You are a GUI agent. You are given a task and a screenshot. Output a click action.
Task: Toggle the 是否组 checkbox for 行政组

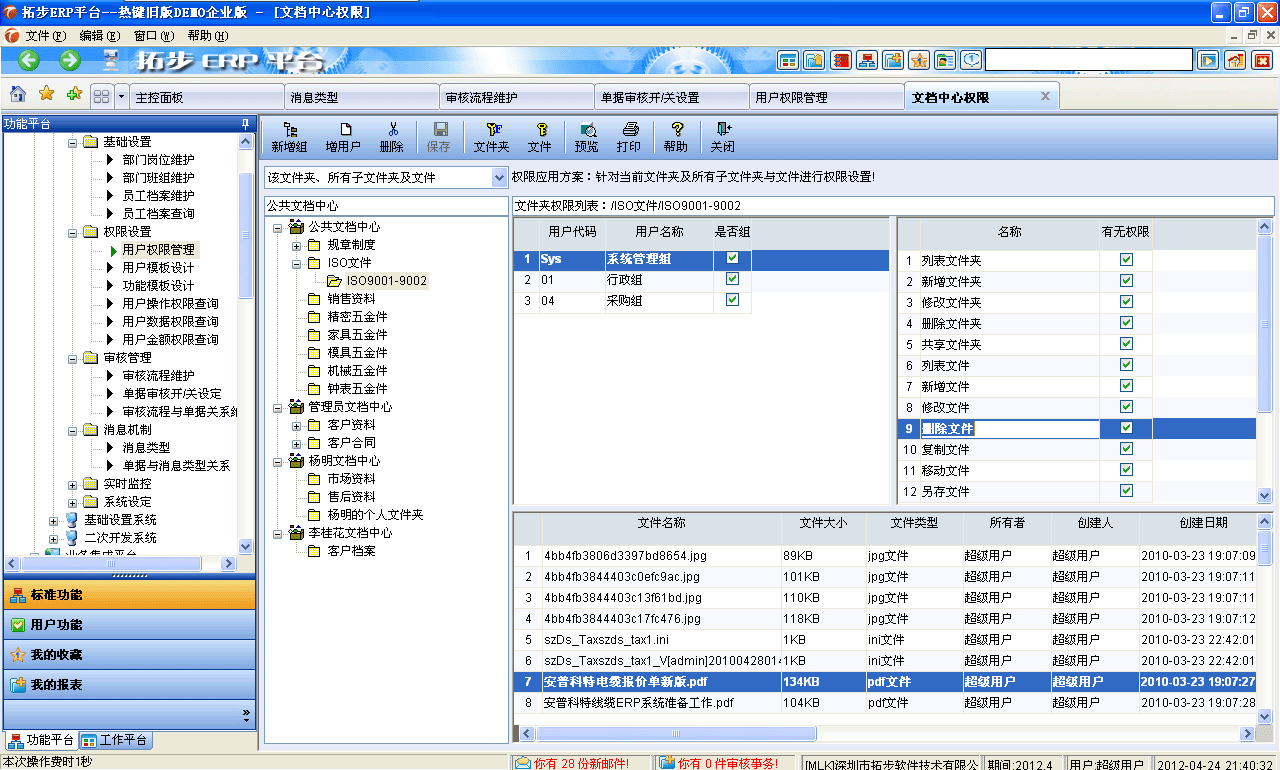click(x=734, y=280)
